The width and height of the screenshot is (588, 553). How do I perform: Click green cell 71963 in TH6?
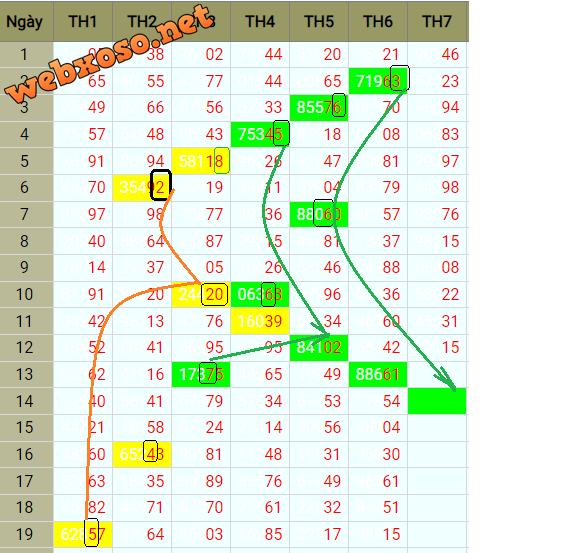pos(378,81)
